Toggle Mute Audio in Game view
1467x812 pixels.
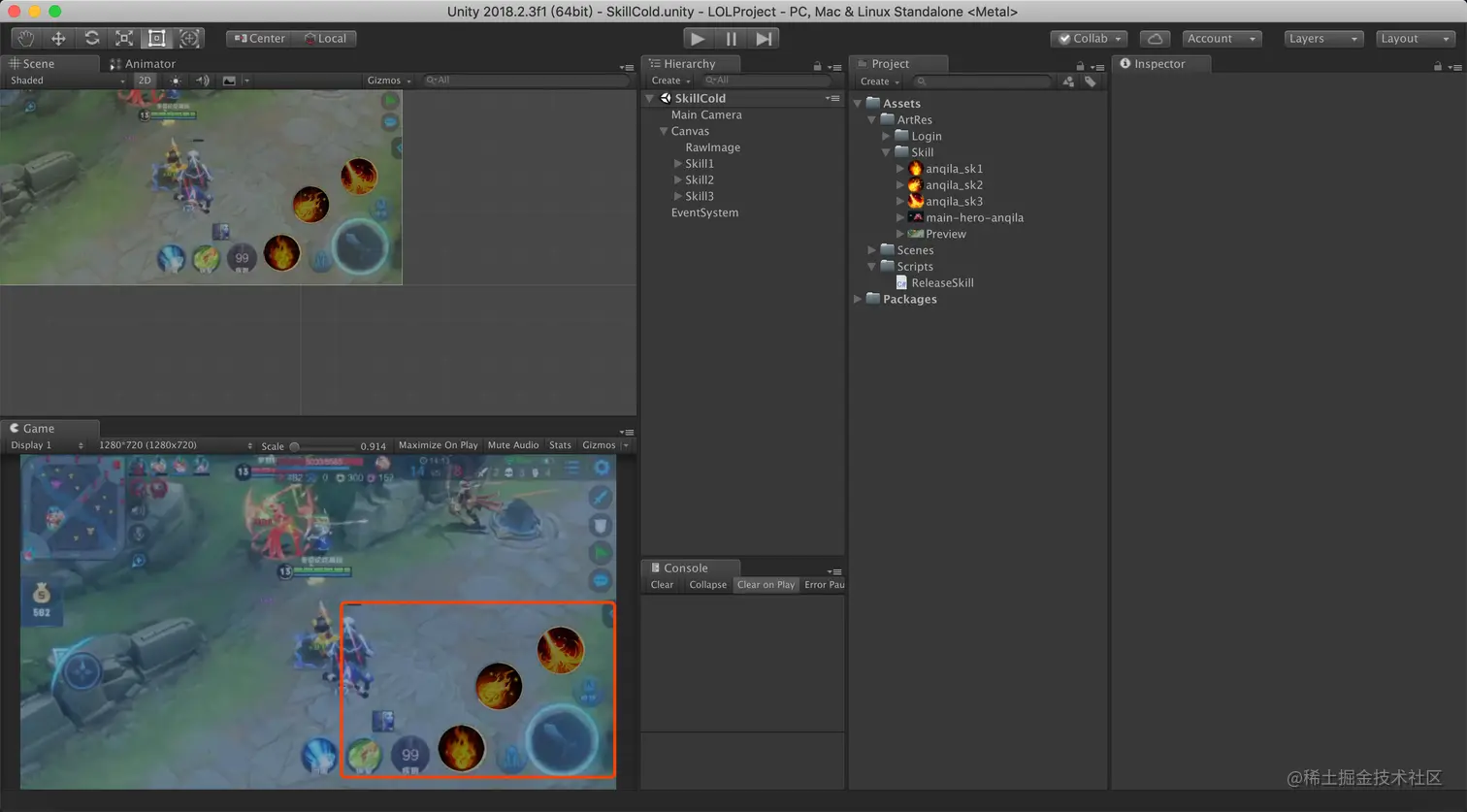pyautogui.click(x=513, y=445)
